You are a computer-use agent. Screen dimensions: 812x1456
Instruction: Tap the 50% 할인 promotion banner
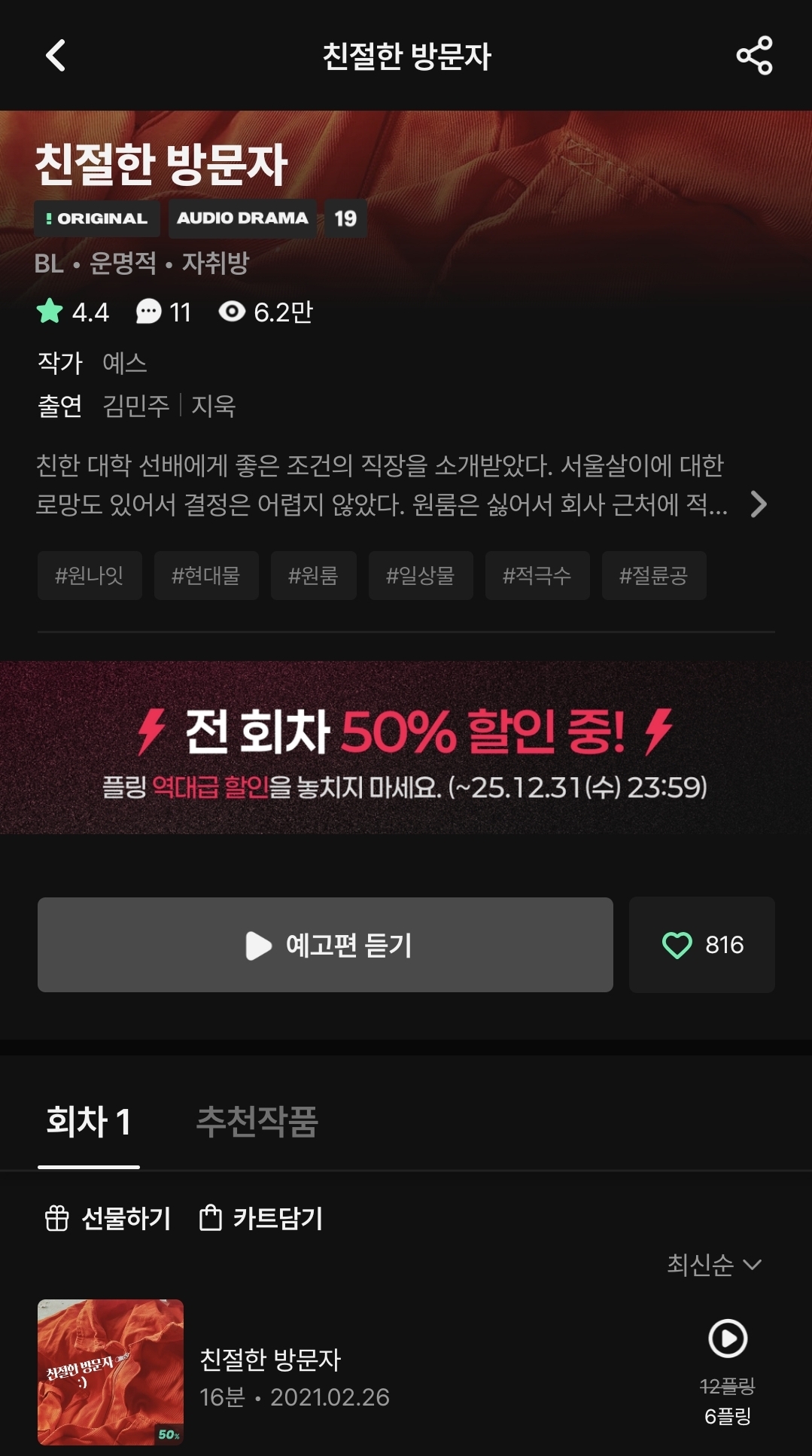pos(406,748)
